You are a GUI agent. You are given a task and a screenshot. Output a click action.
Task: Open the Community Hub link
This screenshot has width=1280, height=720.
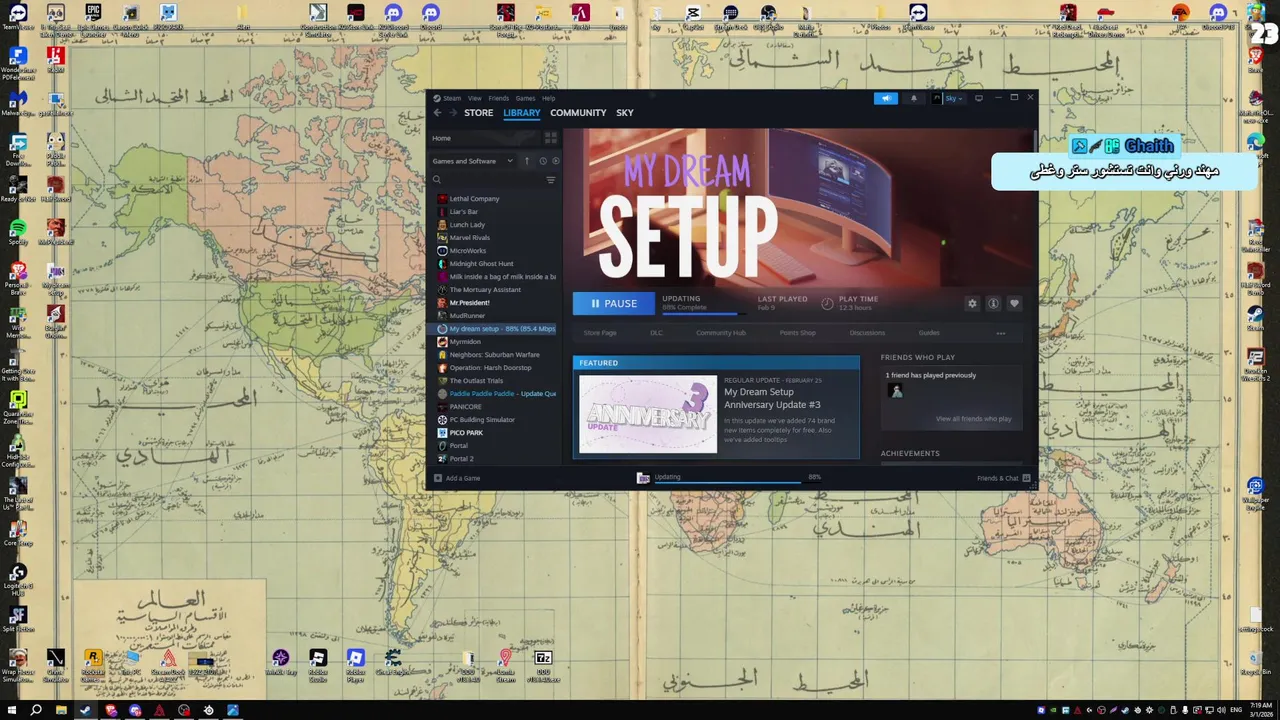(721, 333)
